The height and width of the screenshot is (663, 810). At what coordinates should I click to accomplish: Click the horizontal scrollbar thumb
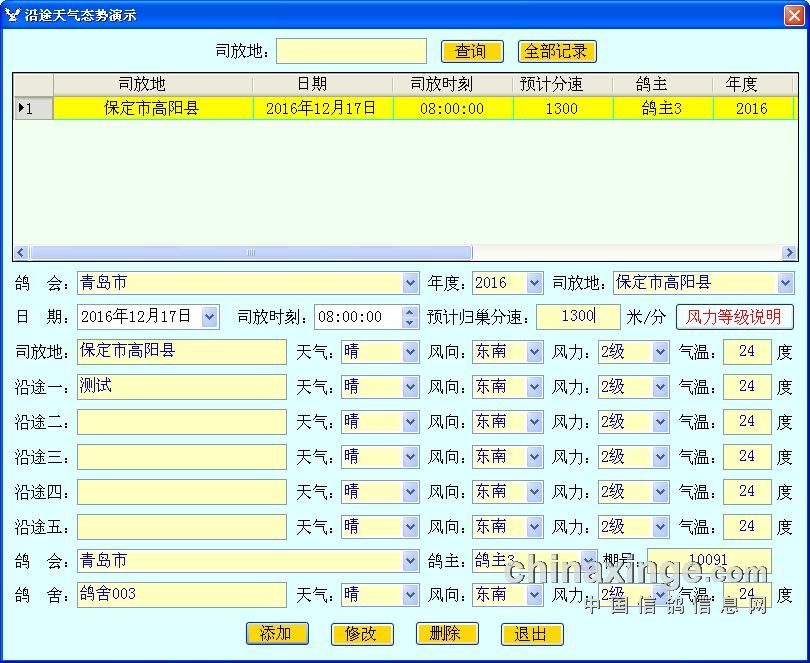(251, 253)
